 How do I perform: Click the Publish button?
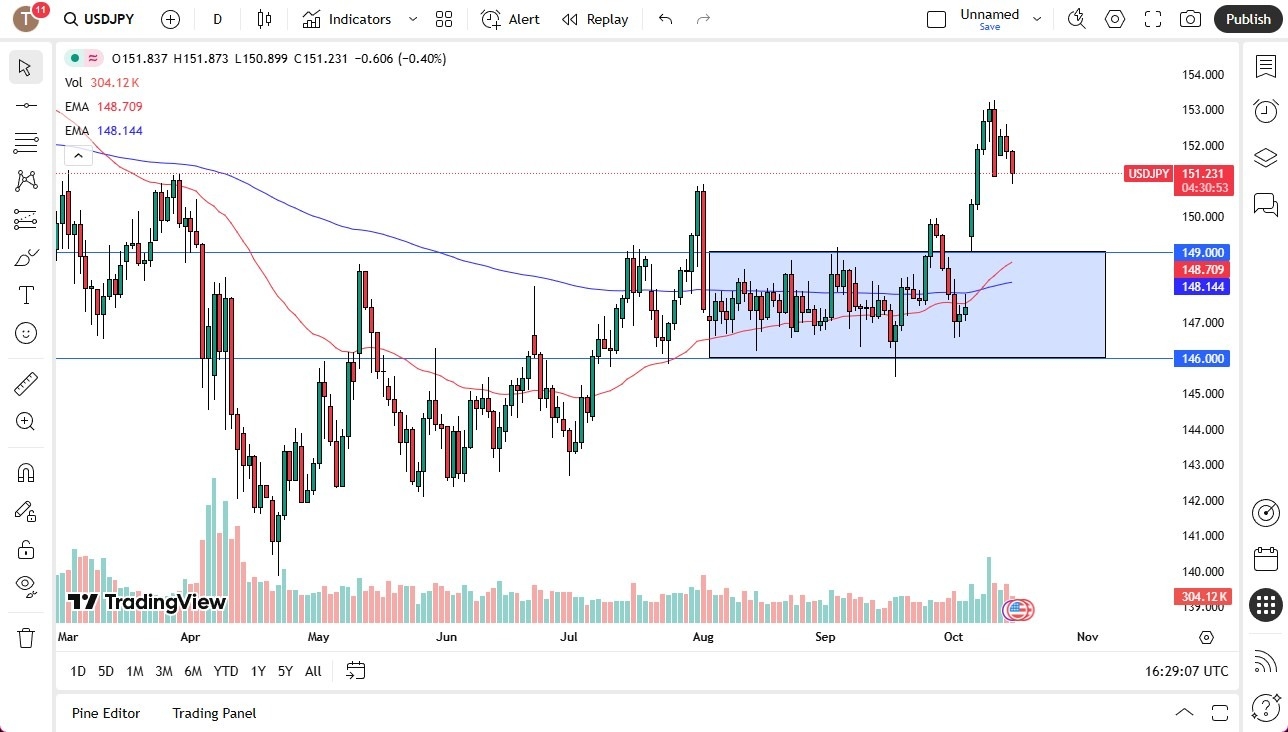click(1247, 19)
